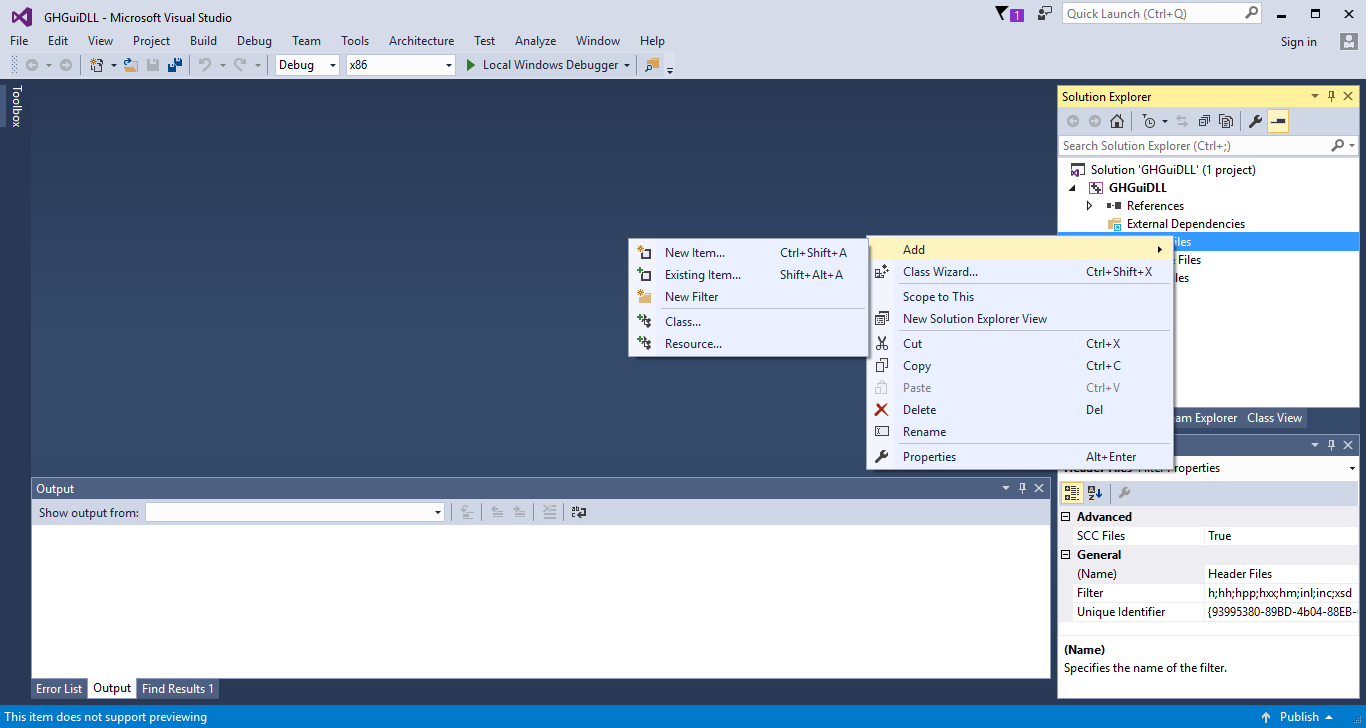Click Publish in the status bar
This screenshot has height=728, width=1366.
click(x=1299, y=717)
